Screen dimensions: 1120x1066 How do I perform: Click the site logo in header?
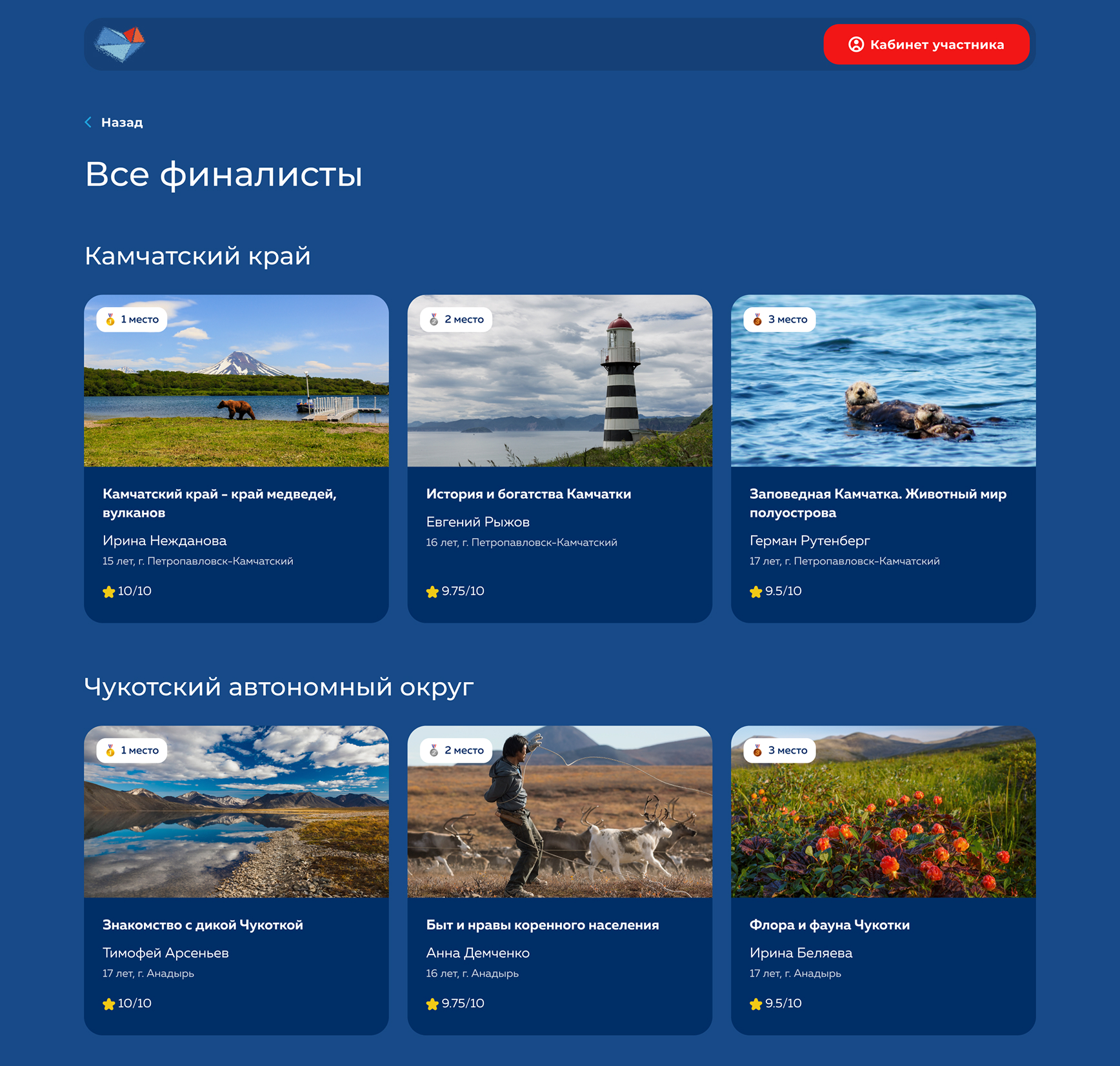pos(120,44)
